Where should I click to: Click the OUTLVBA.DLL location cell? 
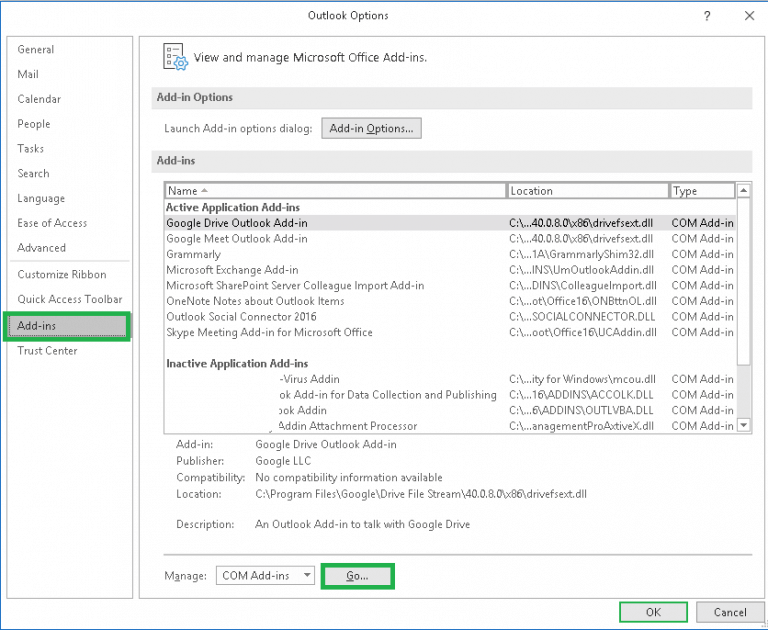tap(581, 411)
